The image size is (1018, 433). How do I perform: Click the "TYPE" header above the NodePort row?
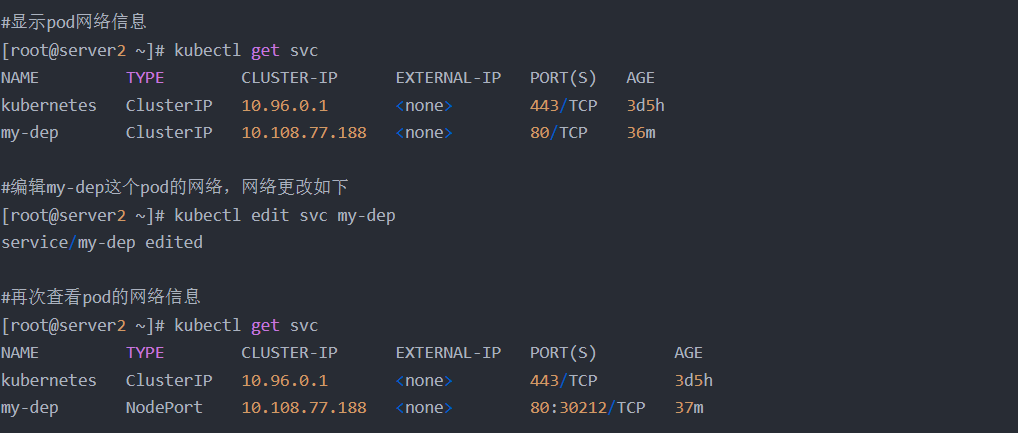pos(145,353)
